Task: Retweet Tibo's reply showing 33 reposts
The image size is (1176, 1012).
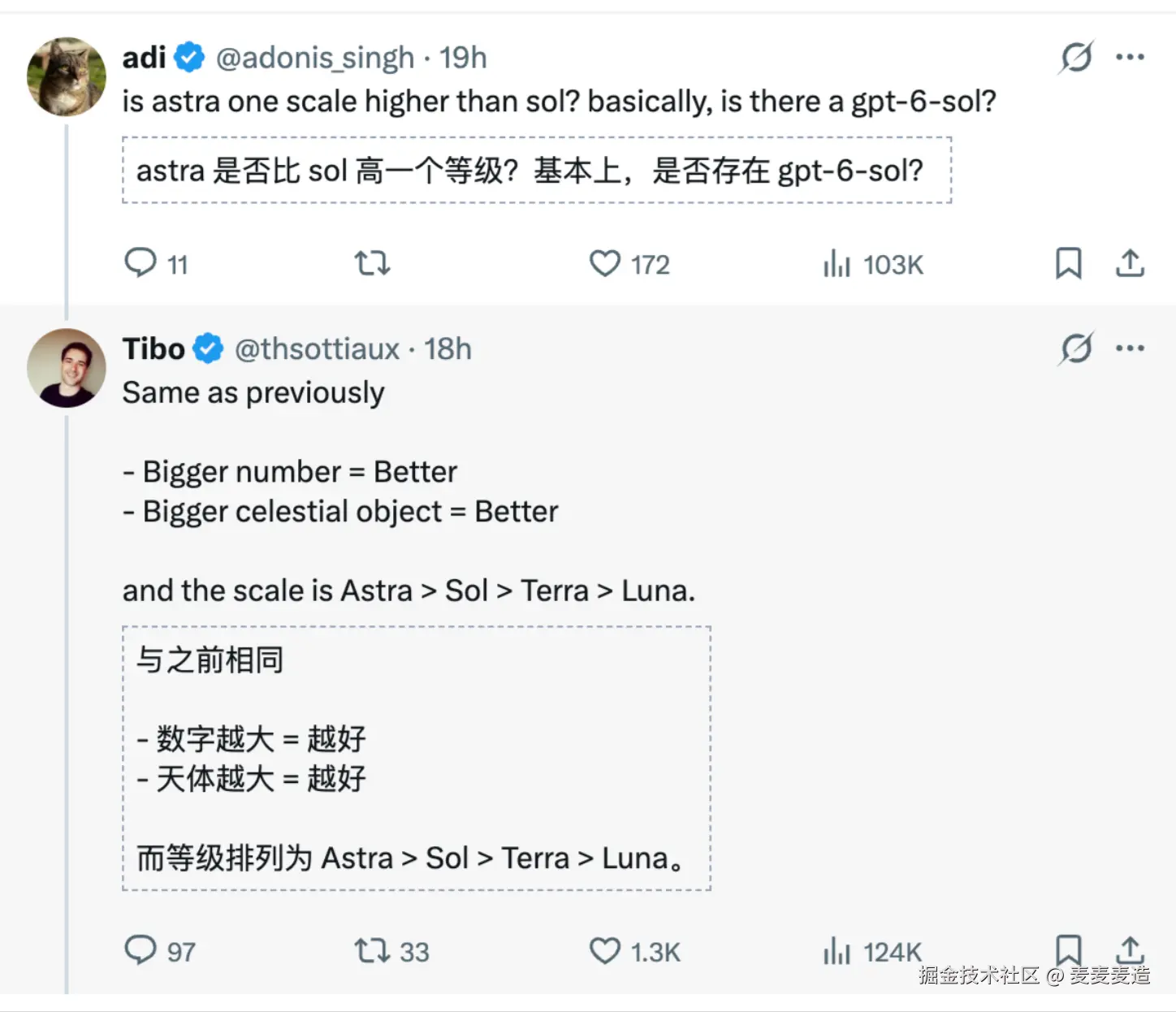Action: click(x=391, y=950)
